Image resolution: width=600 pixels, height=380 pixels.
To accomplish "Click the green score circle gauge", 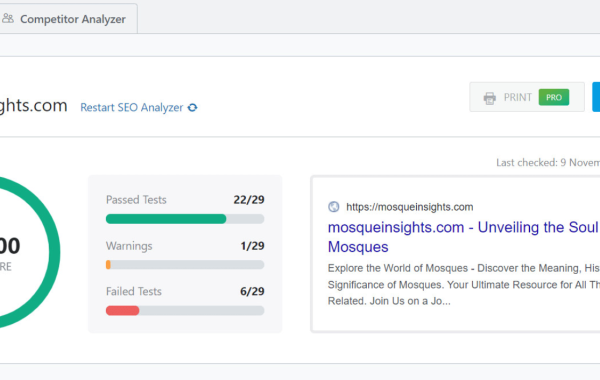I will click(30, 252).
